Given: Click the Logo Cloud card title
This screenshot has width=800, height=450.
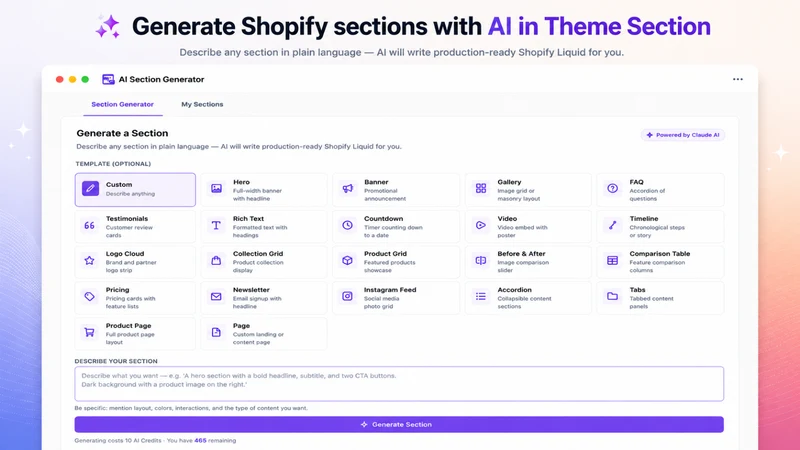Looking at the screenshot, I should (125, 254).
